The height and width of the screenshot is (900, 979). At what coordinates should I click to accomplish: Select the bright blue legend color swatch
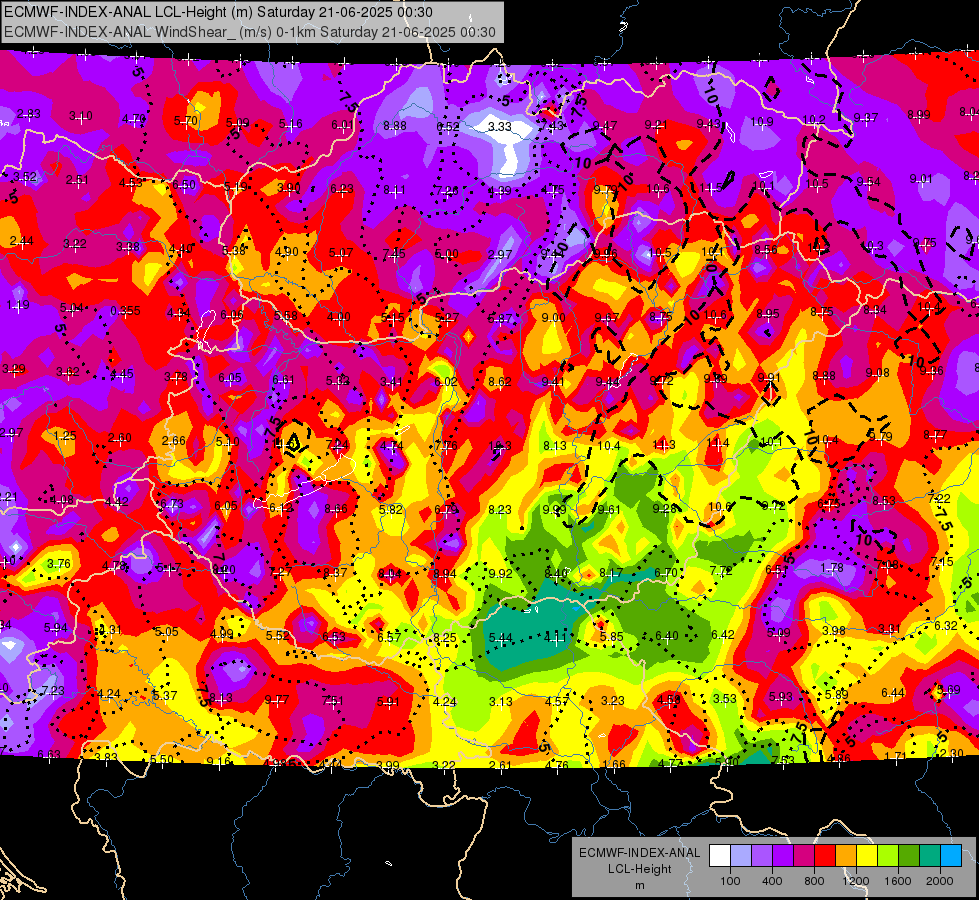(x=951, y=856)
